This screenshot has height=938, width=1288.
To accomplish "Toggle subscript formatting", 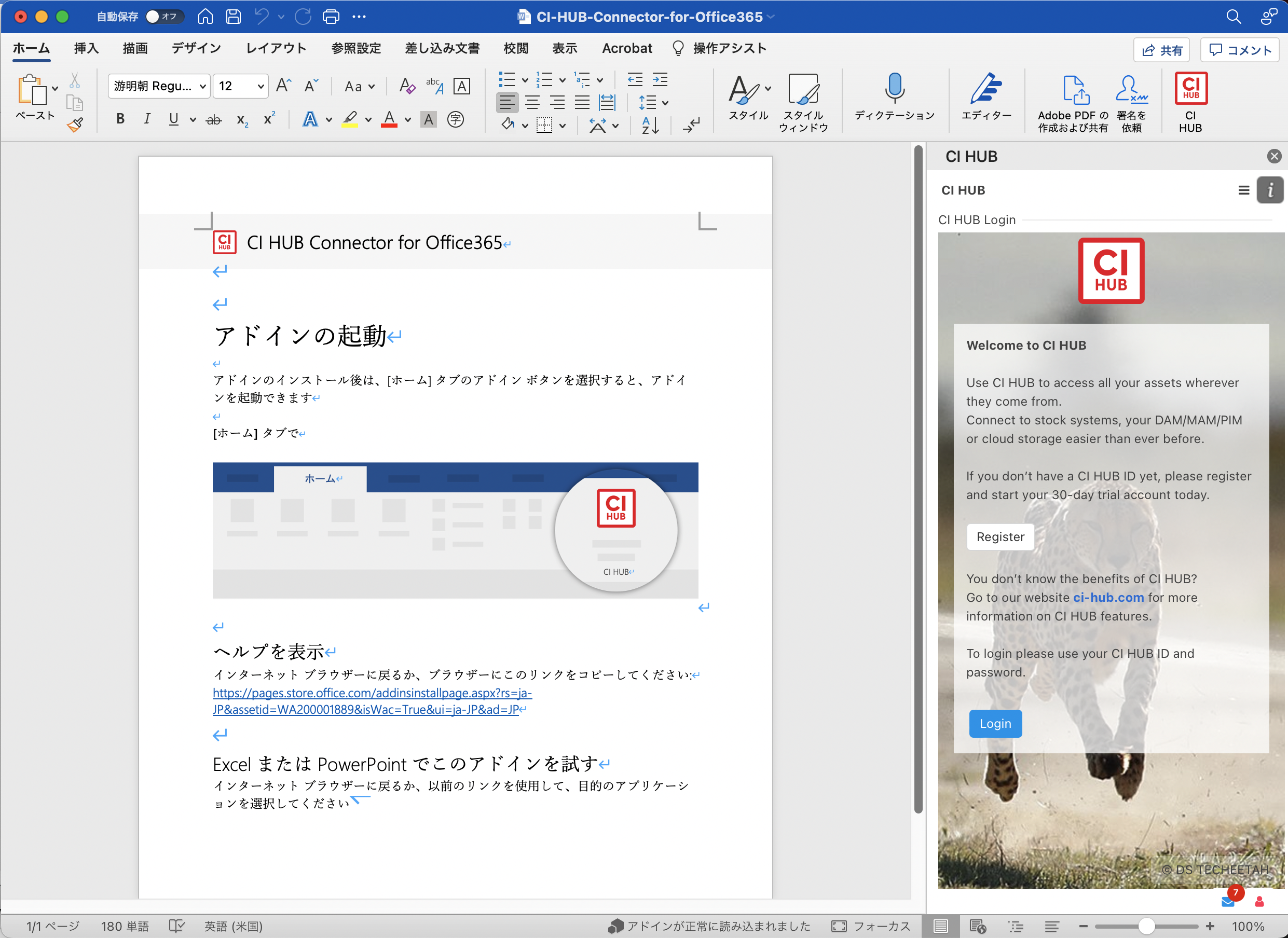I will [242, 120].
